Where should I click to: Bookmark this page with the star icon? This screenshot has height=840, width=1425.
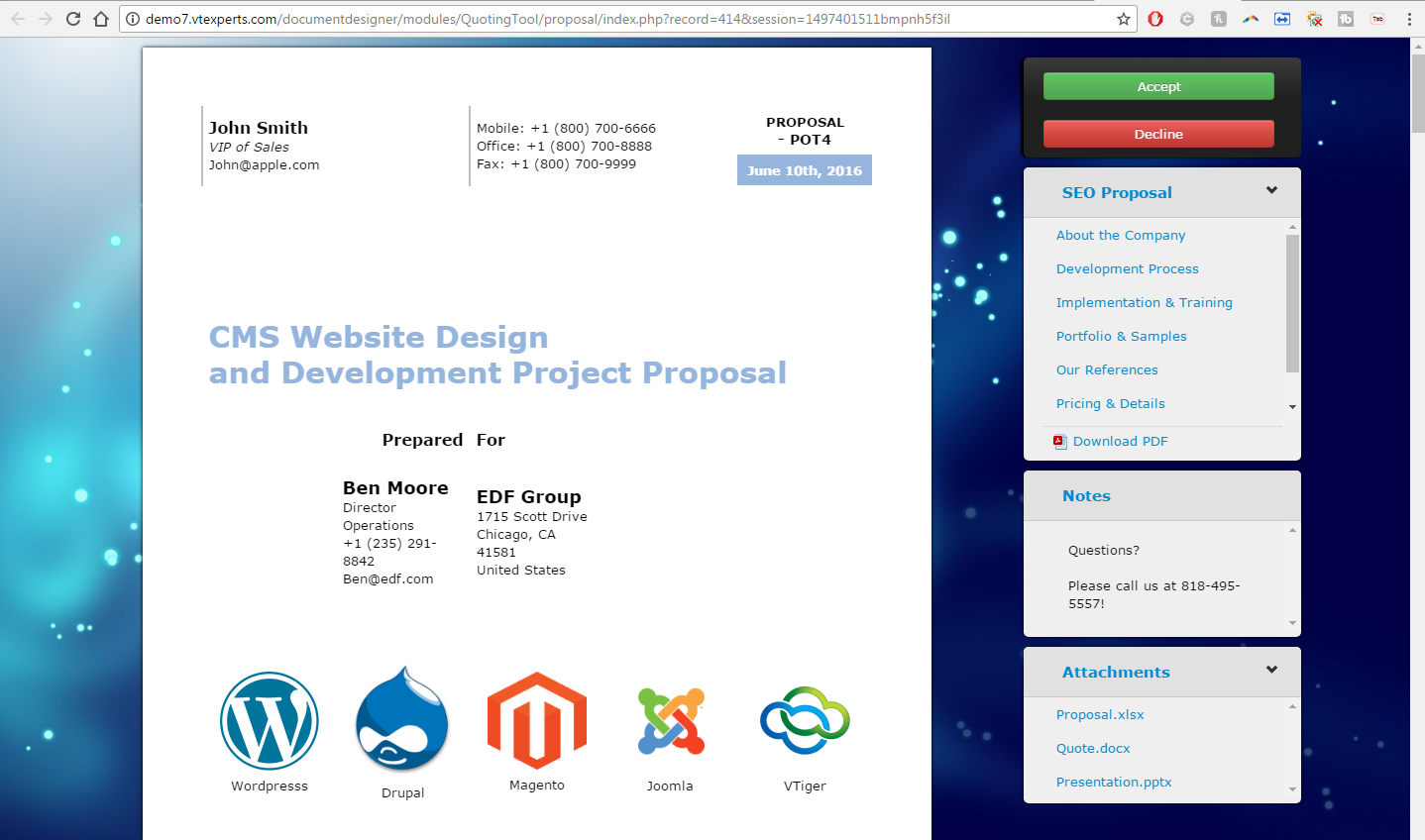coord(1124,19)
